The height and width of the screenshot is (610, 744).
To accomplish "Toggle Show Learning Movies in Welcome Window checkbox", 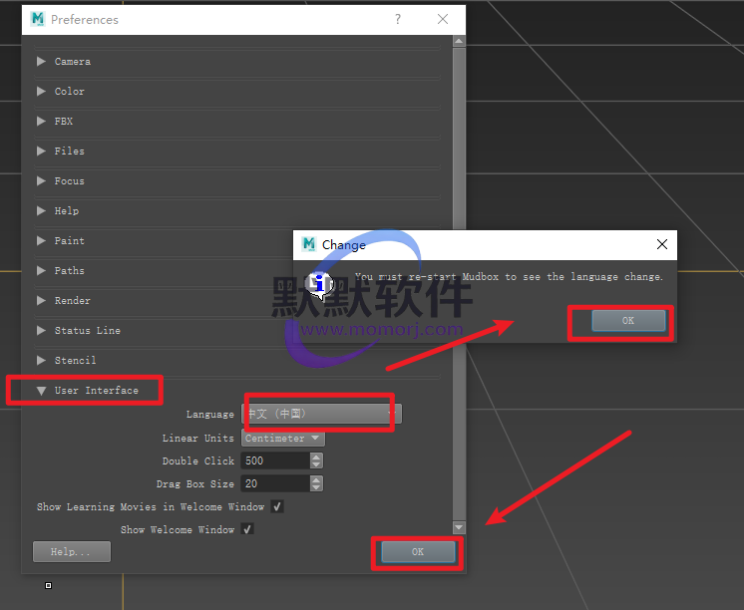I will [x=277, y=507].
